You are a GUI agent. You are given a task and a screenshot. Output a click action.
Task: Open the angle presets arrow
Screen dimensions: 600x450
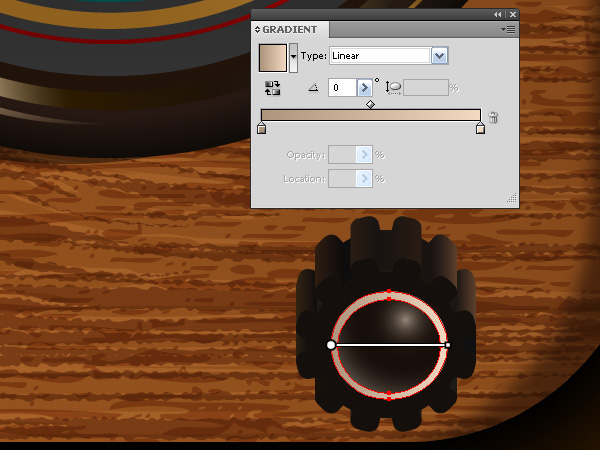tap(364, 88)
